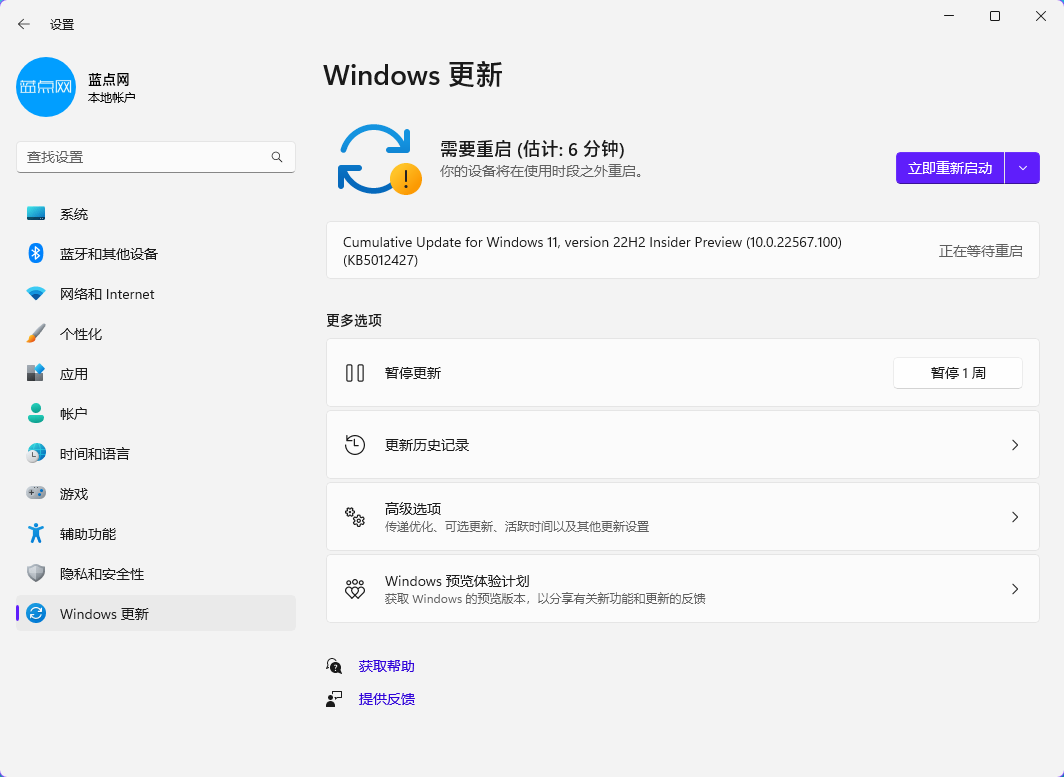The image size is (1064, 777).
Task: Click the 帐户 person icon
Action: (34, 413)
